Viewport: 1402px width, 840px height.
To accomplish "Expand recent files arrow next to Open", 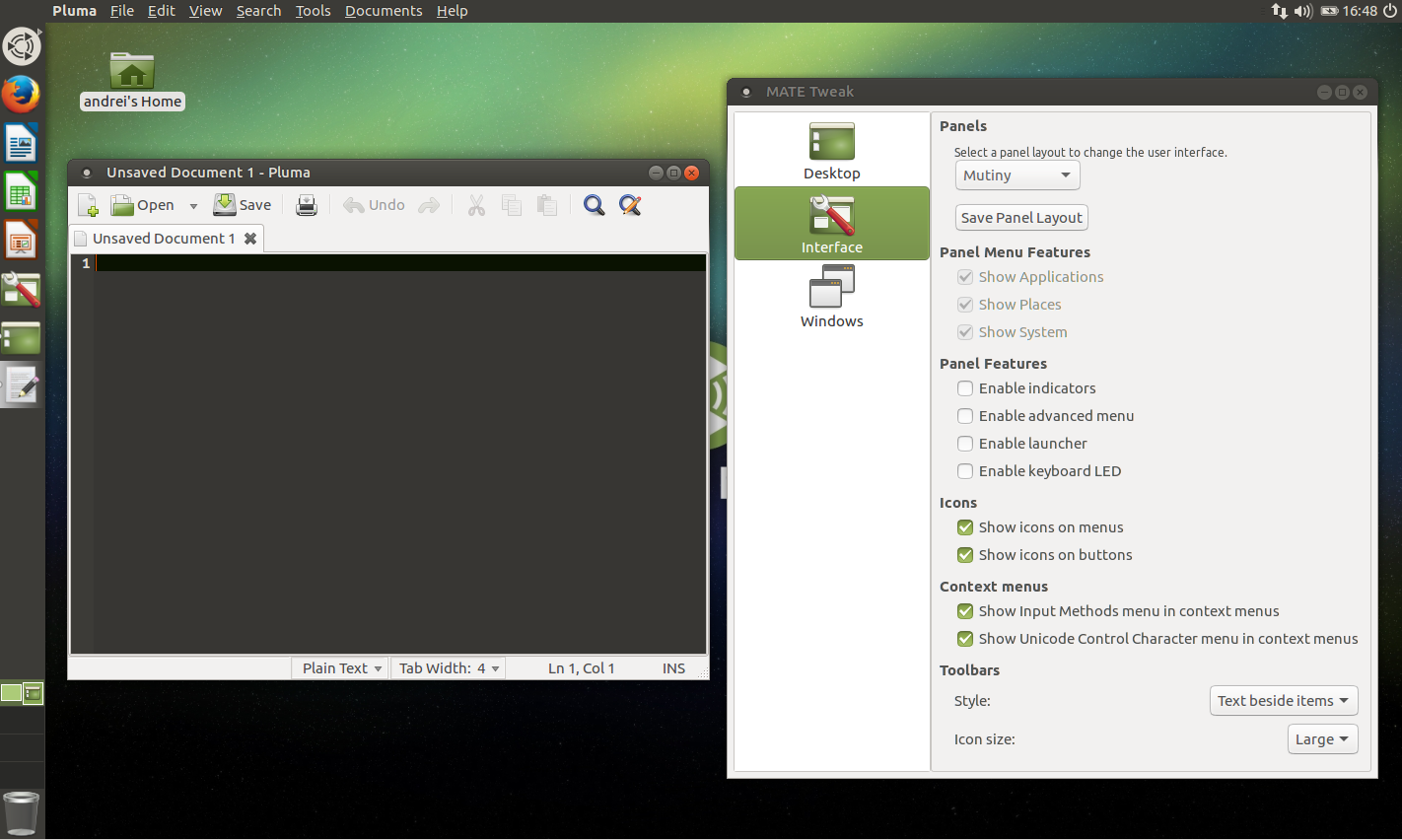I will point(193,206).
